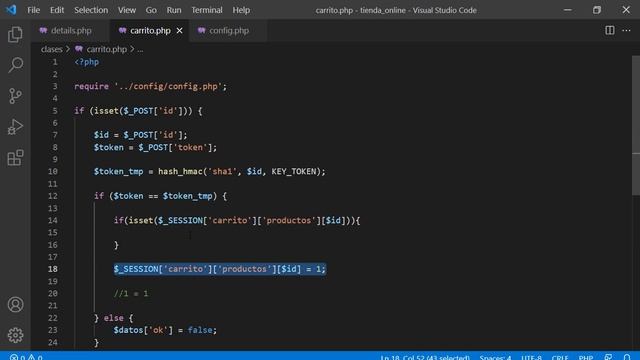Open the Go menu
The width and height of the screenshot is (640, 360).
(x=151, y=10)
